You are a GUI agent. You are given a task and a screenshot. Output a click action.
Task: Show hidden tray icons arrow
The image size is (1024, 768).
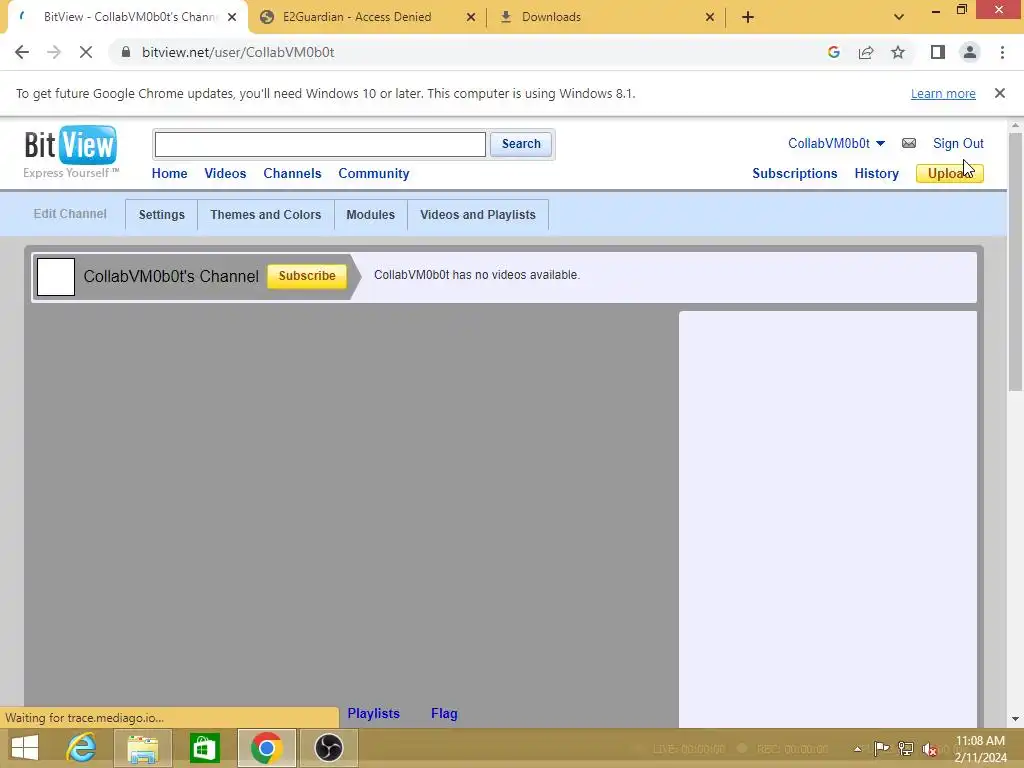pos(857,748)
